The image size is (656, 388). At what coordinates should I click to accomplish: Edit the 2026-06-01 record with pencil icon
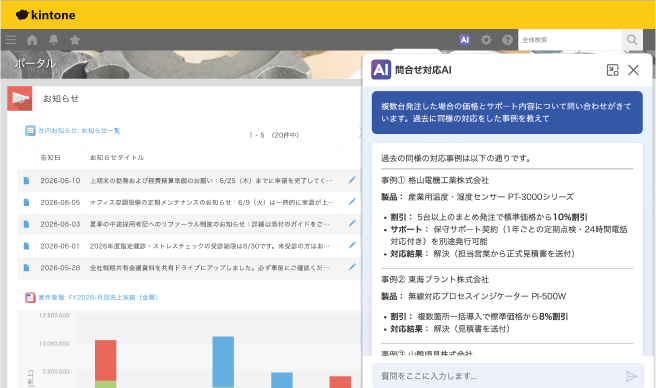[352, 245]
